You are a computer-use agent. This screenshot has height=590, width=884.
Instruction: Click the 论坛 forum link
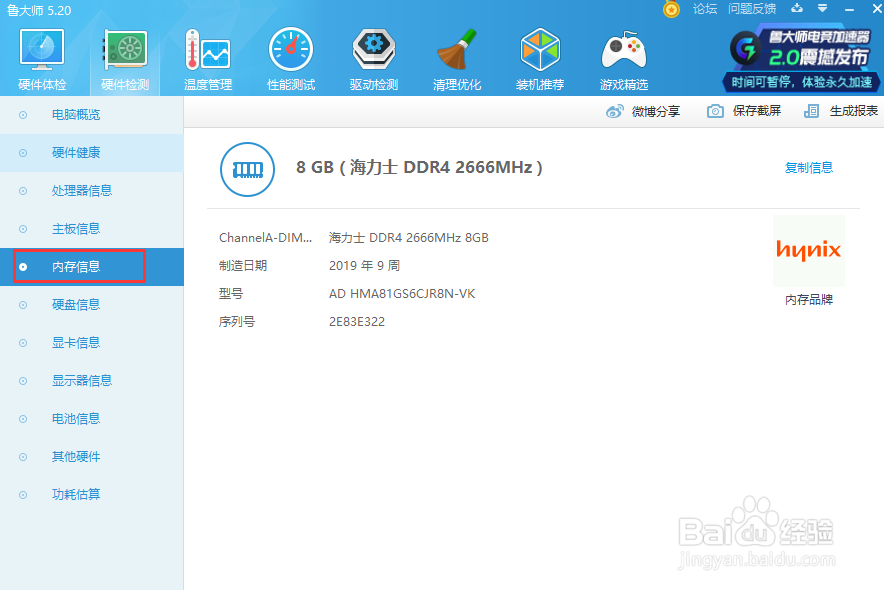(x=705, y=8)
